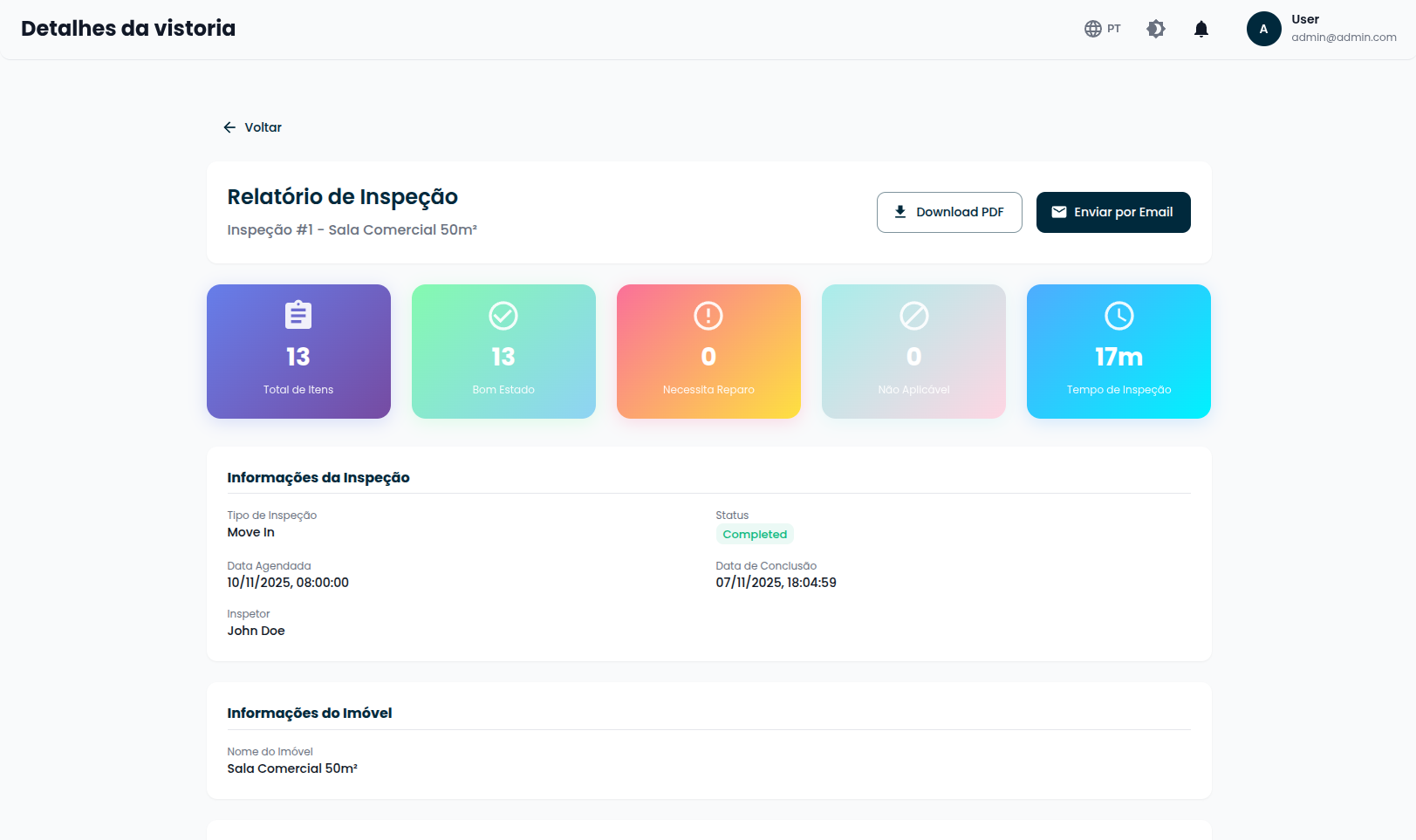Open the user avatar with letter A

[1263, 28]
